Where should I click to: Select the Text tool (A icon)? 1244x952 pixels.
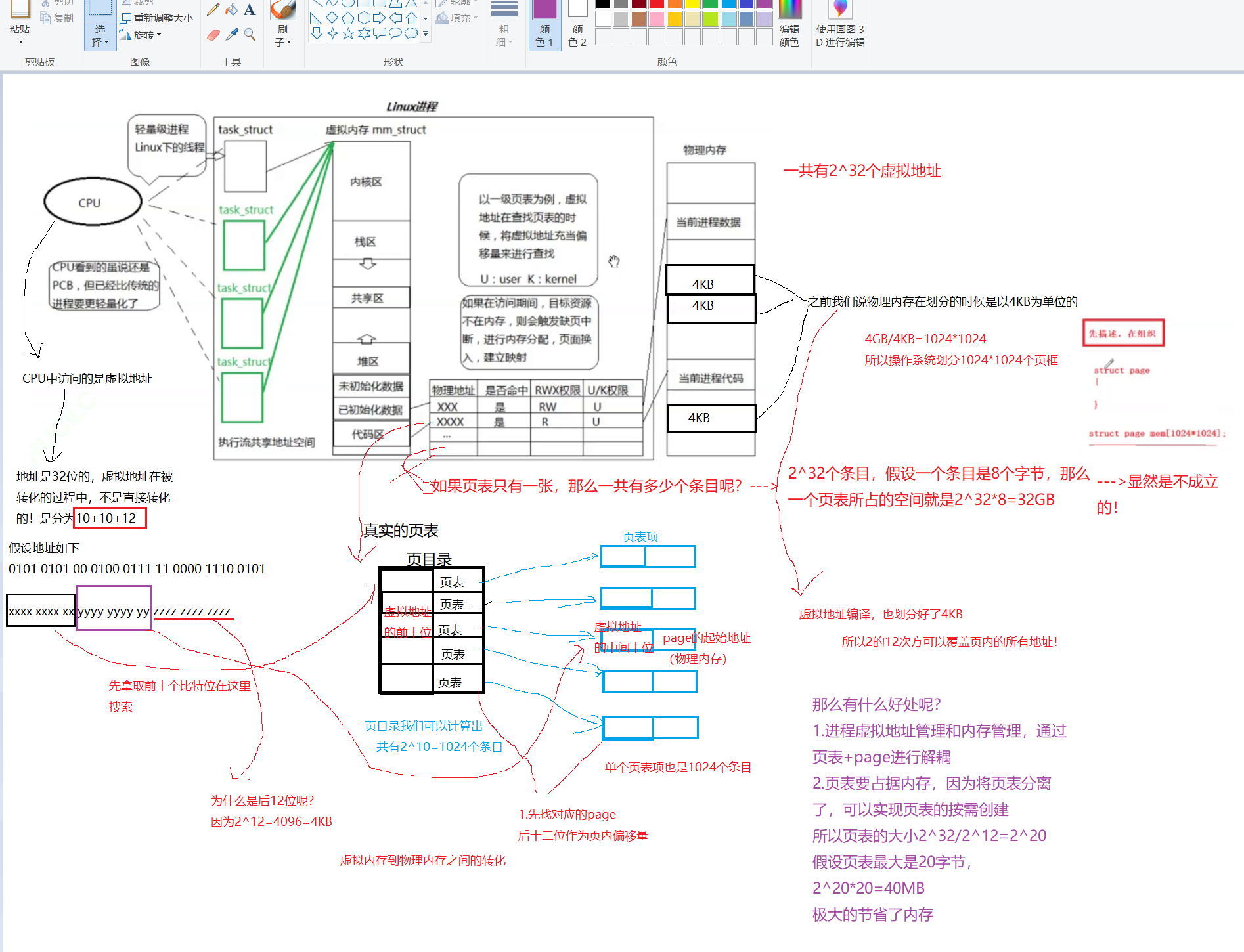coord(250,9)
